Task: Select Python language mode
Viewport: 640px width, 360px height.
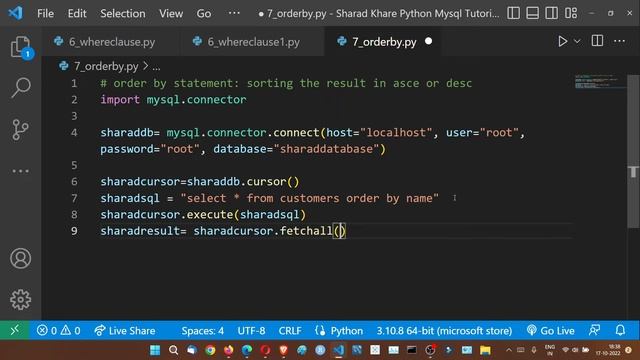Action: pos(346,331)
